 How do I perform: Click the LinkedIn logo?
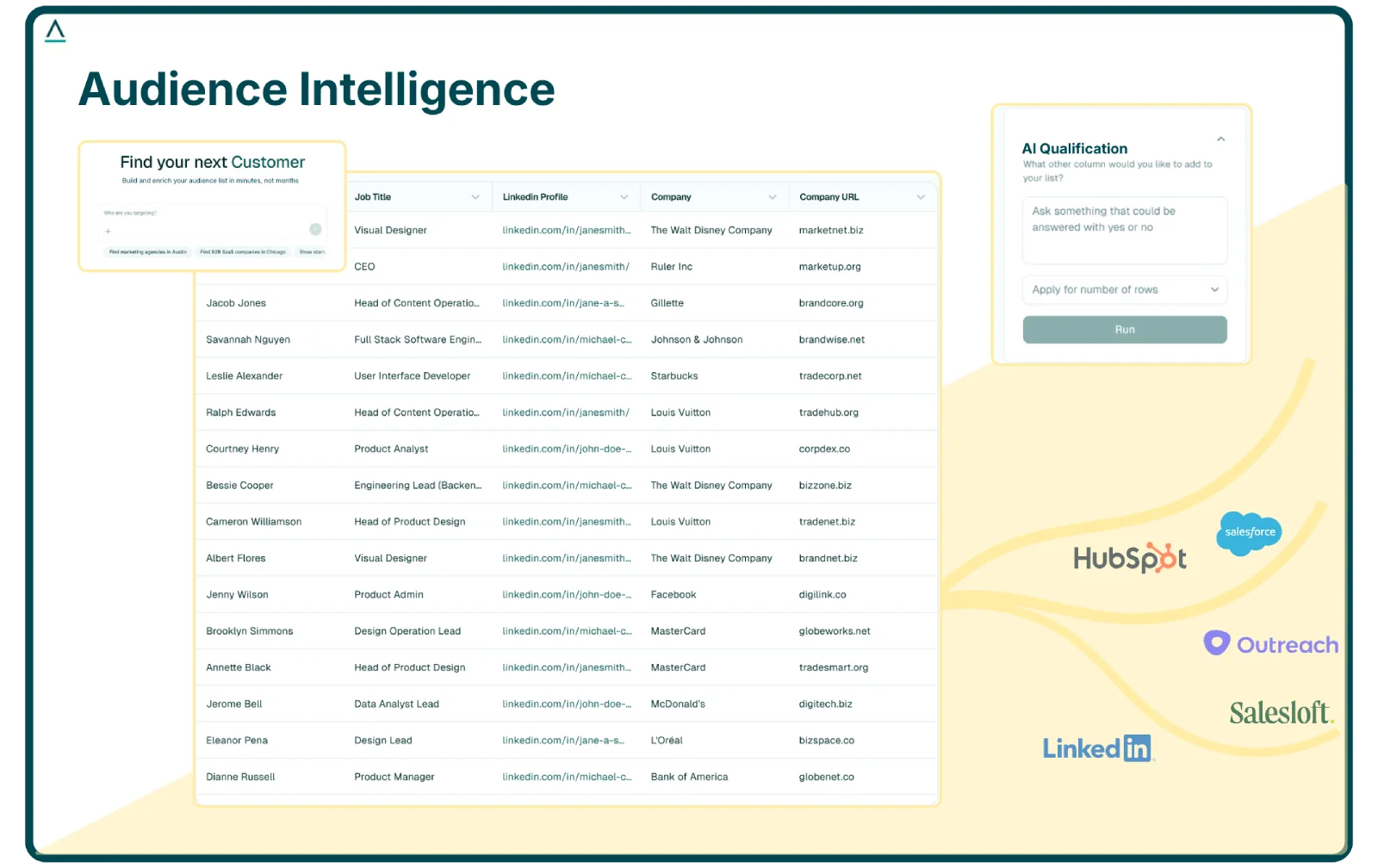[1096, 747]
